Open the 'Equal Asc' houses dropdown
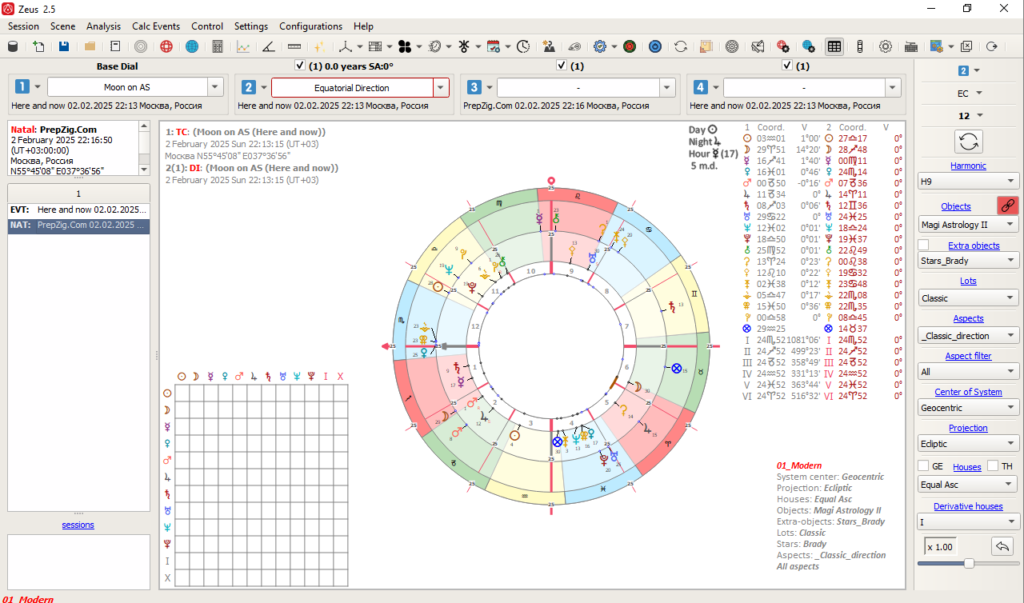The height and width of the screenshot is (603, 1024). click(x=968, y=485)
